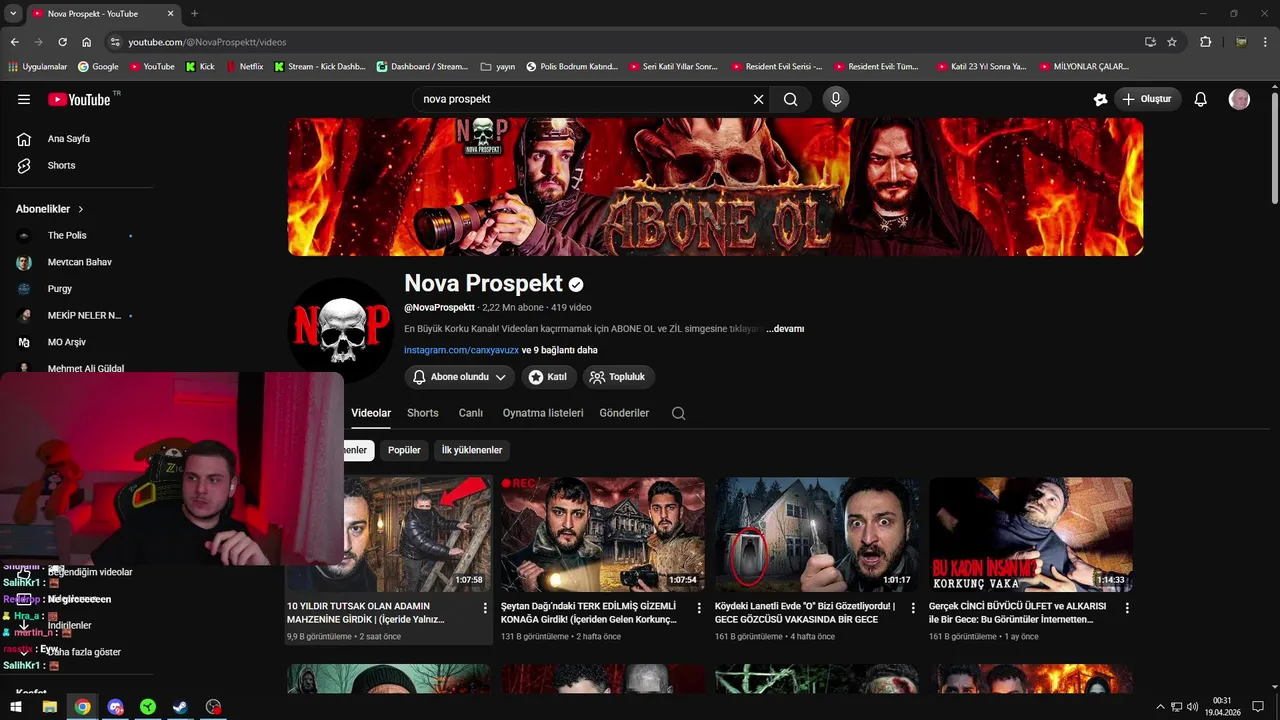Switch to the Shorts channel tab
Image resolution: width=1280 pixels, height=720 pixels.
point(423,413)
